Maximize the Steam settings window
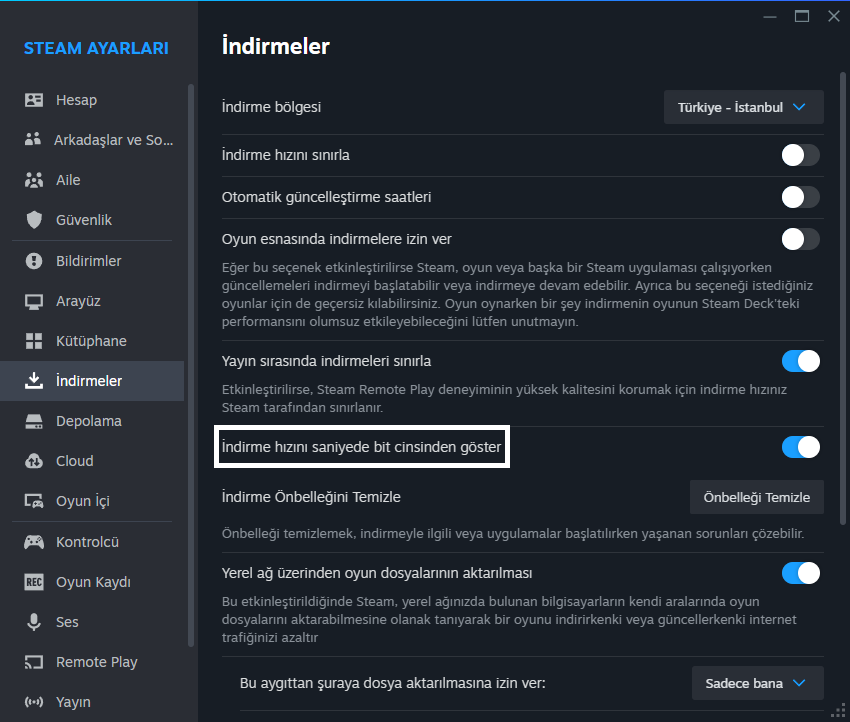850x722 pixels. [802, 16]
